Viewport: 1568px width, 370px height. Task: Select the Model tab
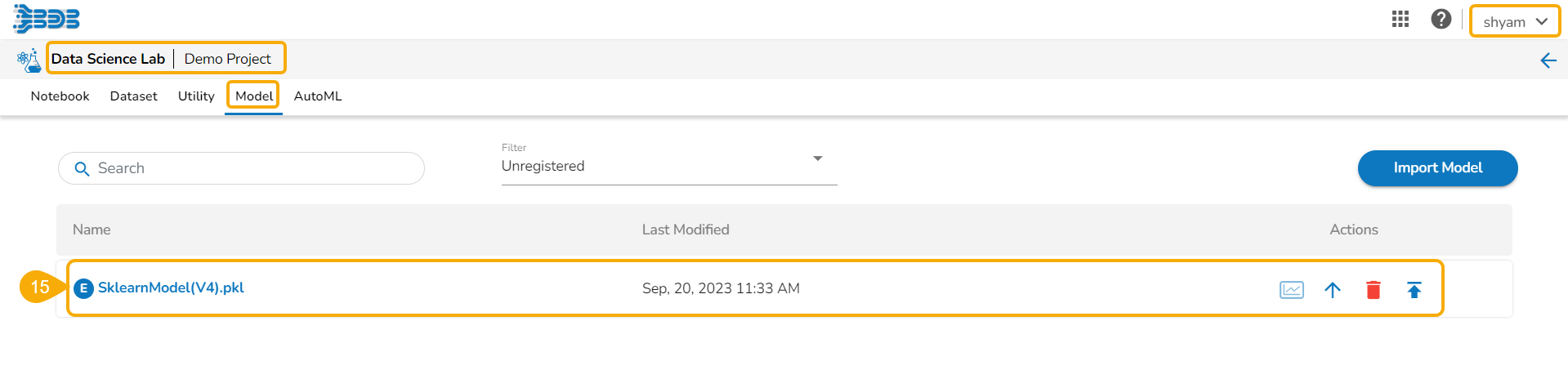pyautogui.click(x=254, y=96)
